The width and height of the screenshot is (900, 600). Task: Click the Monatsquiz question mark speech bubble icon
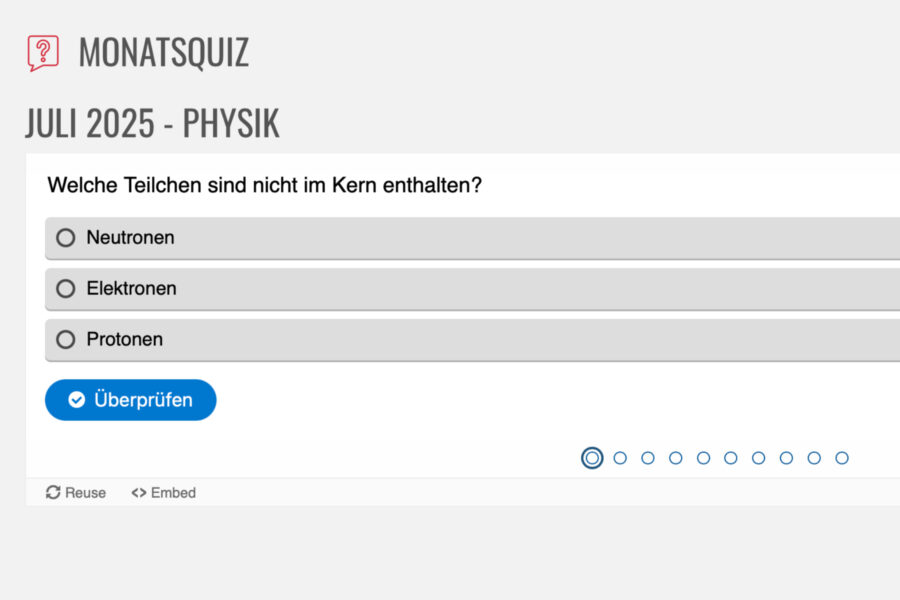[x=43, y=52]
